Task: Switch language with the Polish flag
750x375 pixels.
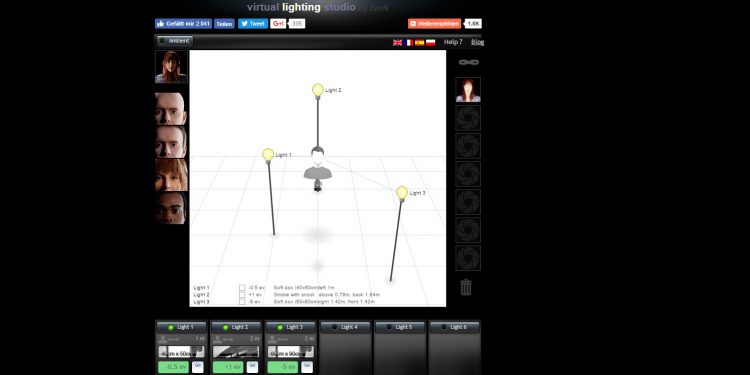Action: pyautogui.click(x=430, y=43)
